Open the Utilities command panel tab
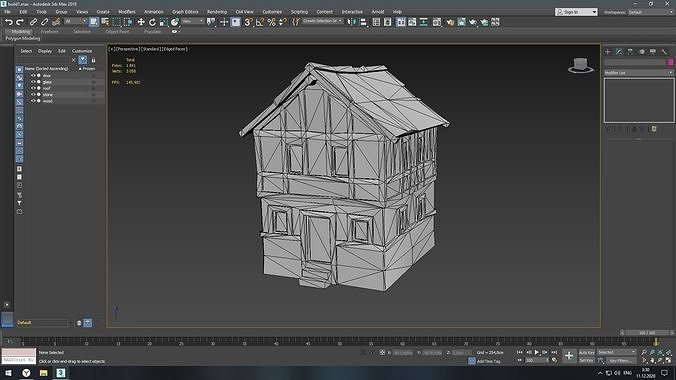The image size is (676, 380). [x=664, y=52]
